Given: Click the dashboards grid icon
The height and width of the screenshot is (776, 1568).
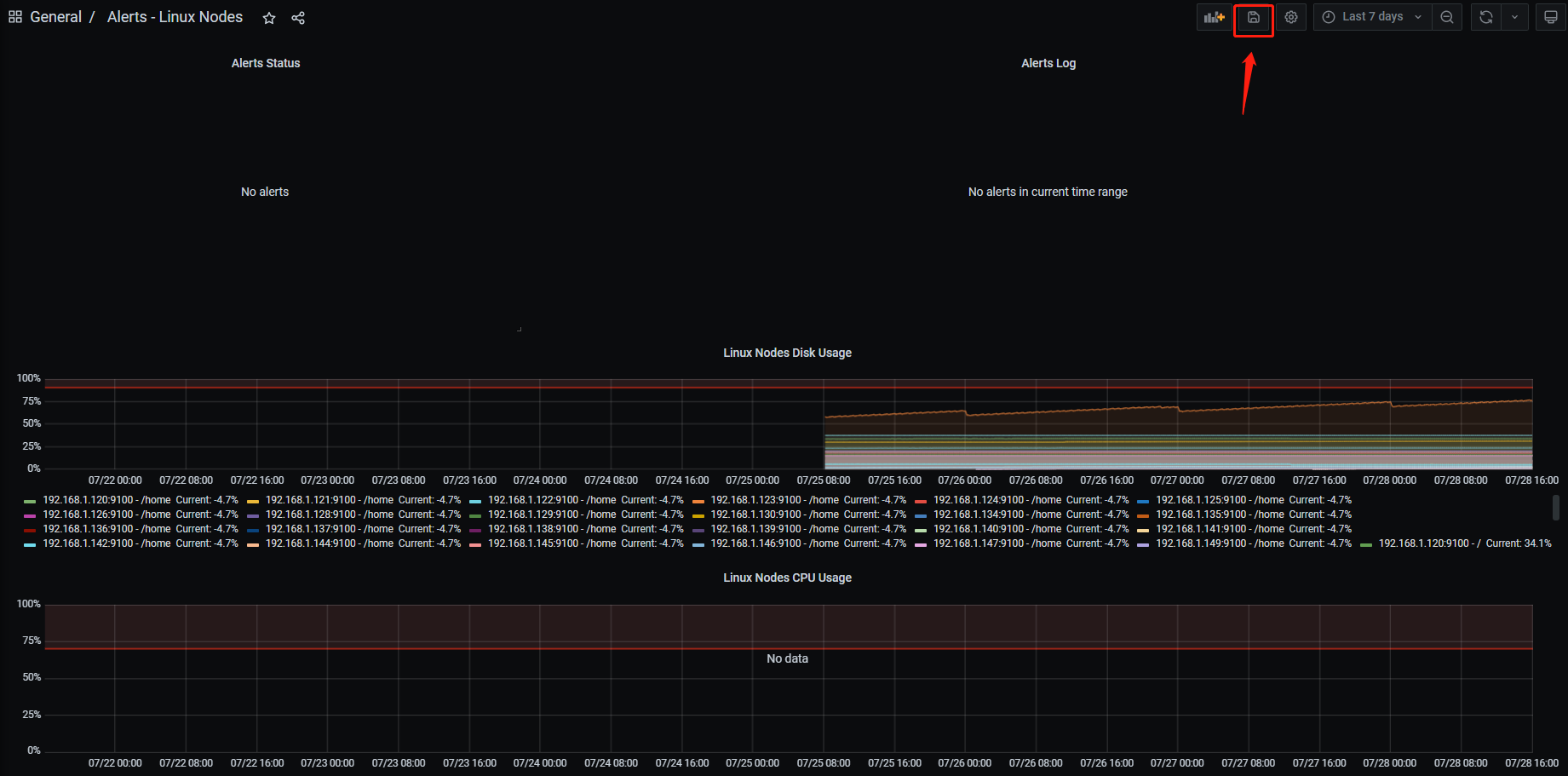Looking at the screenshot, I should [15, 17].
